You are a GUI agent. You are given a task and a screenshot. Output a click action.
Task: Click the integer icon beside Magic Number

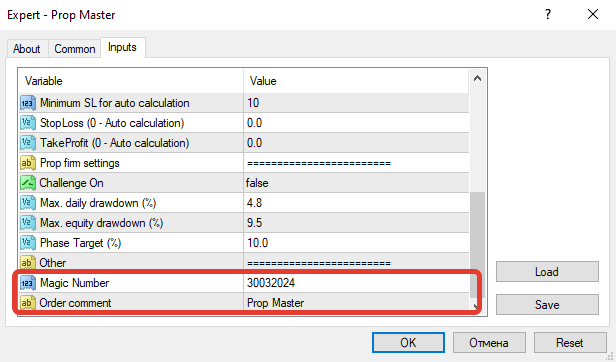point(28,283)
